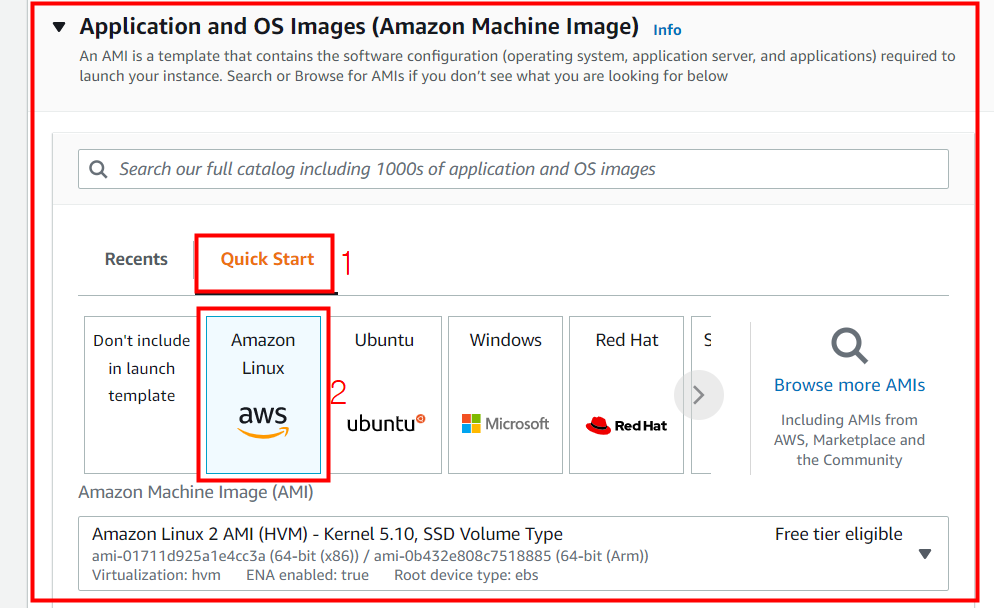Click the AMI dropdown arrow
This screenshot has height=608, width=994.
(925, 554)
